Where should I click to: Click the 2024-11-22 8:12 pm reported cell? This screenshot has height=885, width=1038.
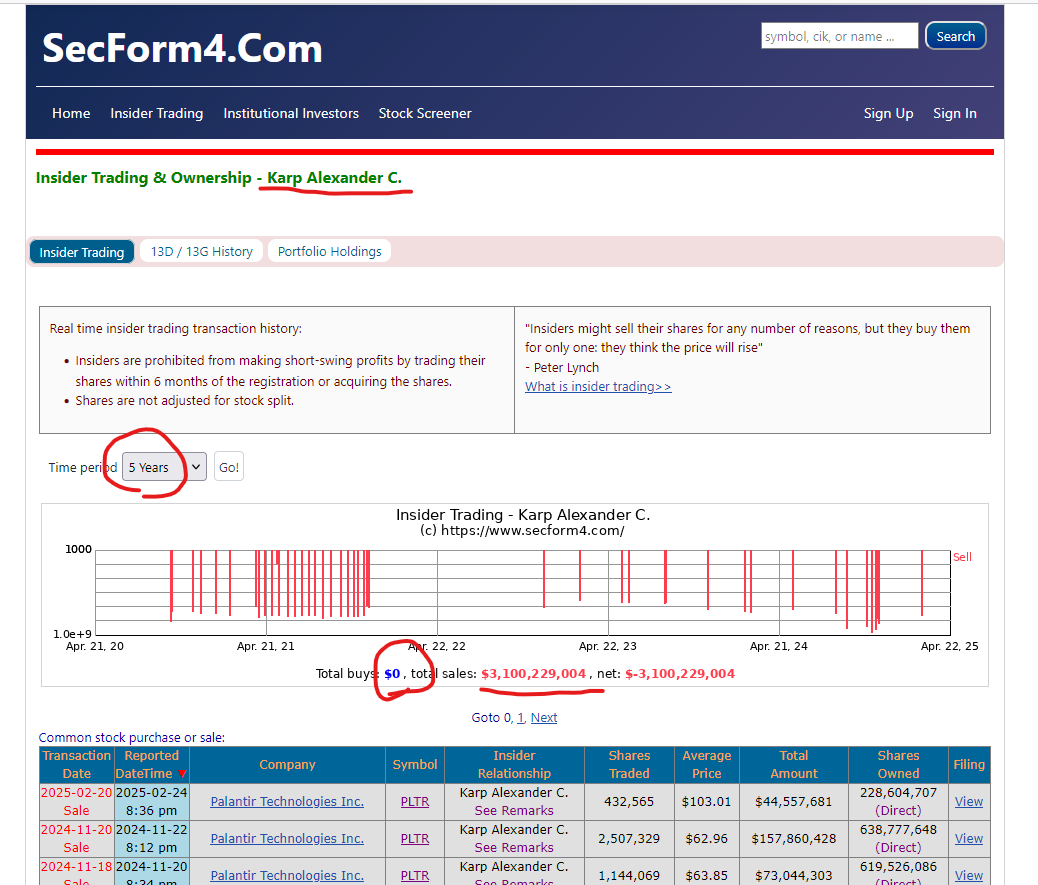pos(152,839)
